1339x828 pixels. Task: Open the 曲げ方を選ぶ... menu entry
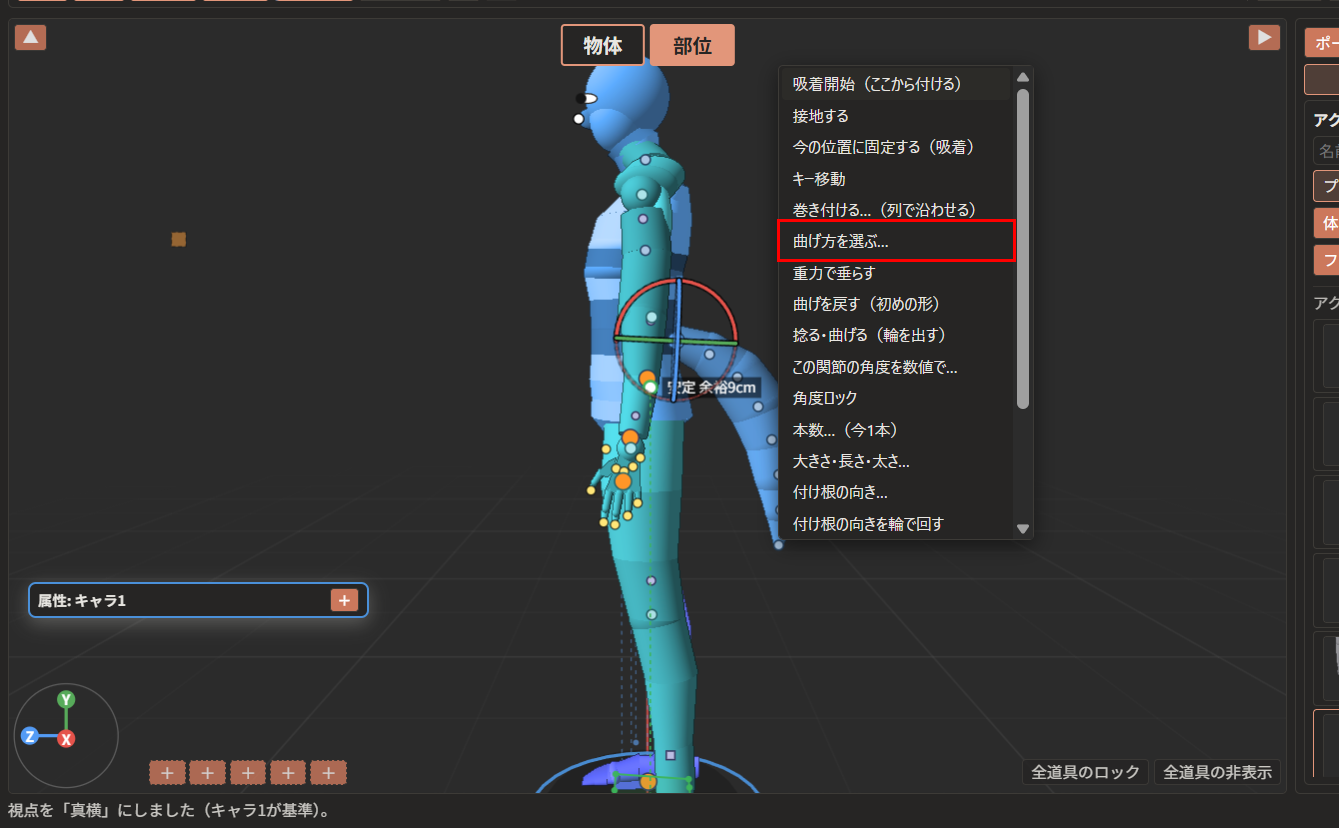(x=896, y=241)
